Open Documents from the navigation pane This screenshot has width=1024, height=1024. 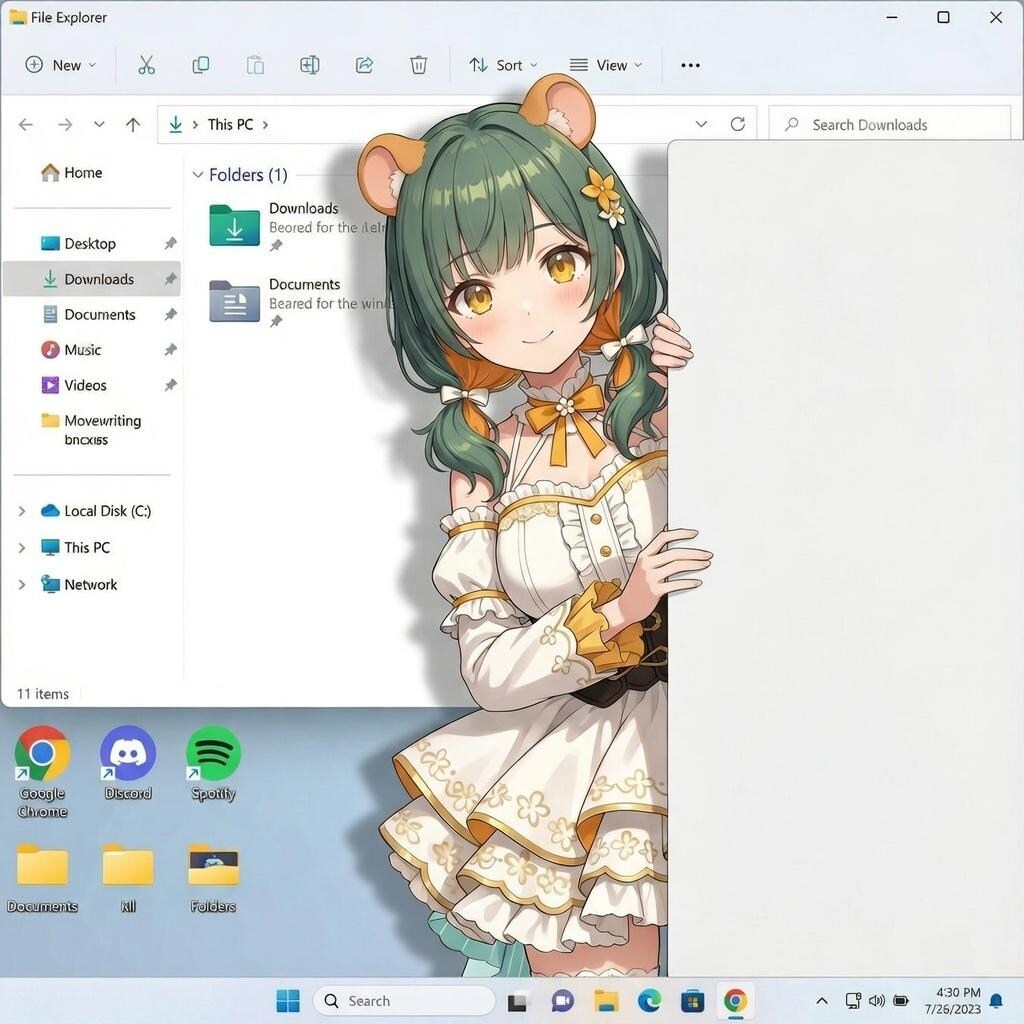point(101,314)
